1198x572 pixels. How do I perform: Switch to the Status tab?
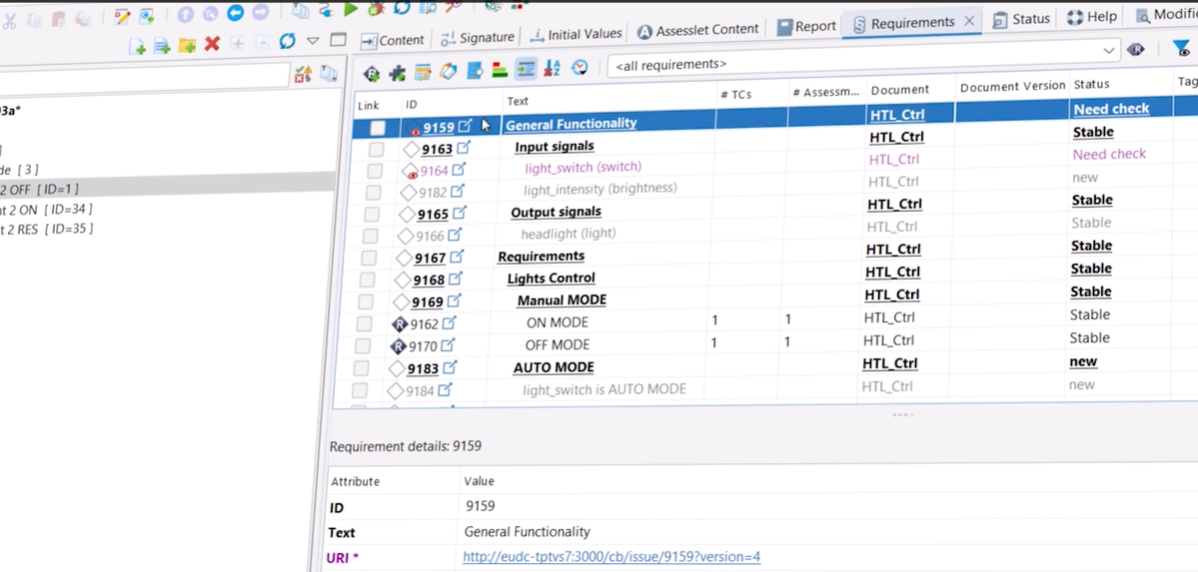point(1021,20)
